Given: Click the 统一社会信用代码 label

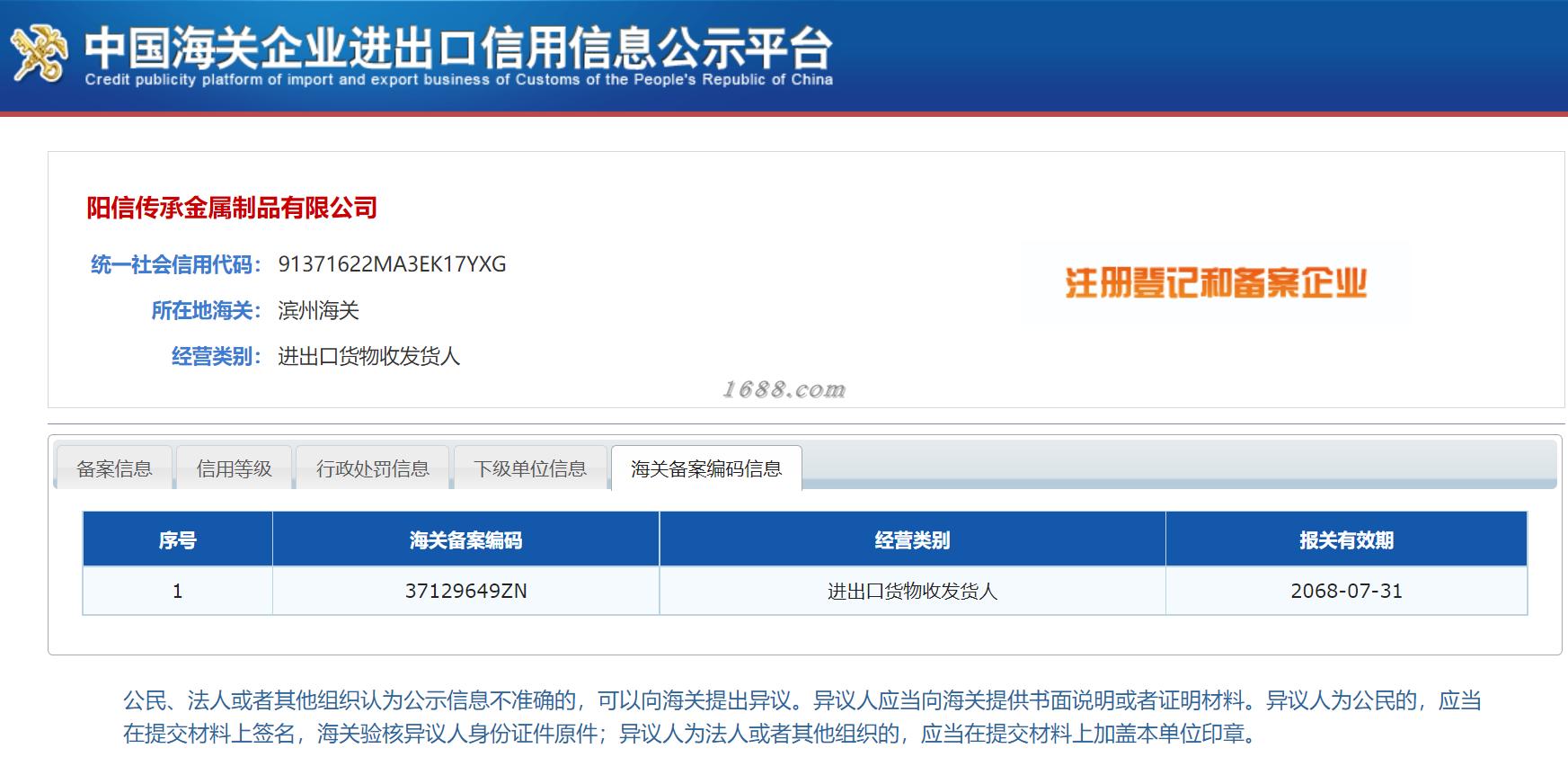Looking at the screenshot, I should coord(175,264).
